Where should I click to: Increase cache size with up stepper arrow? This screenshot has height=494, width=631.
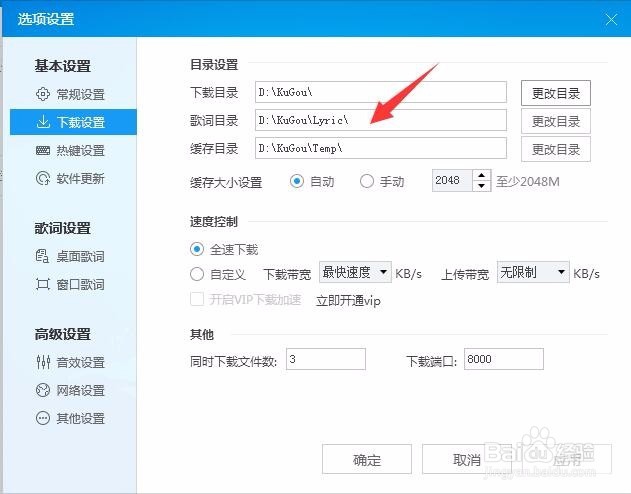point(482,175)
